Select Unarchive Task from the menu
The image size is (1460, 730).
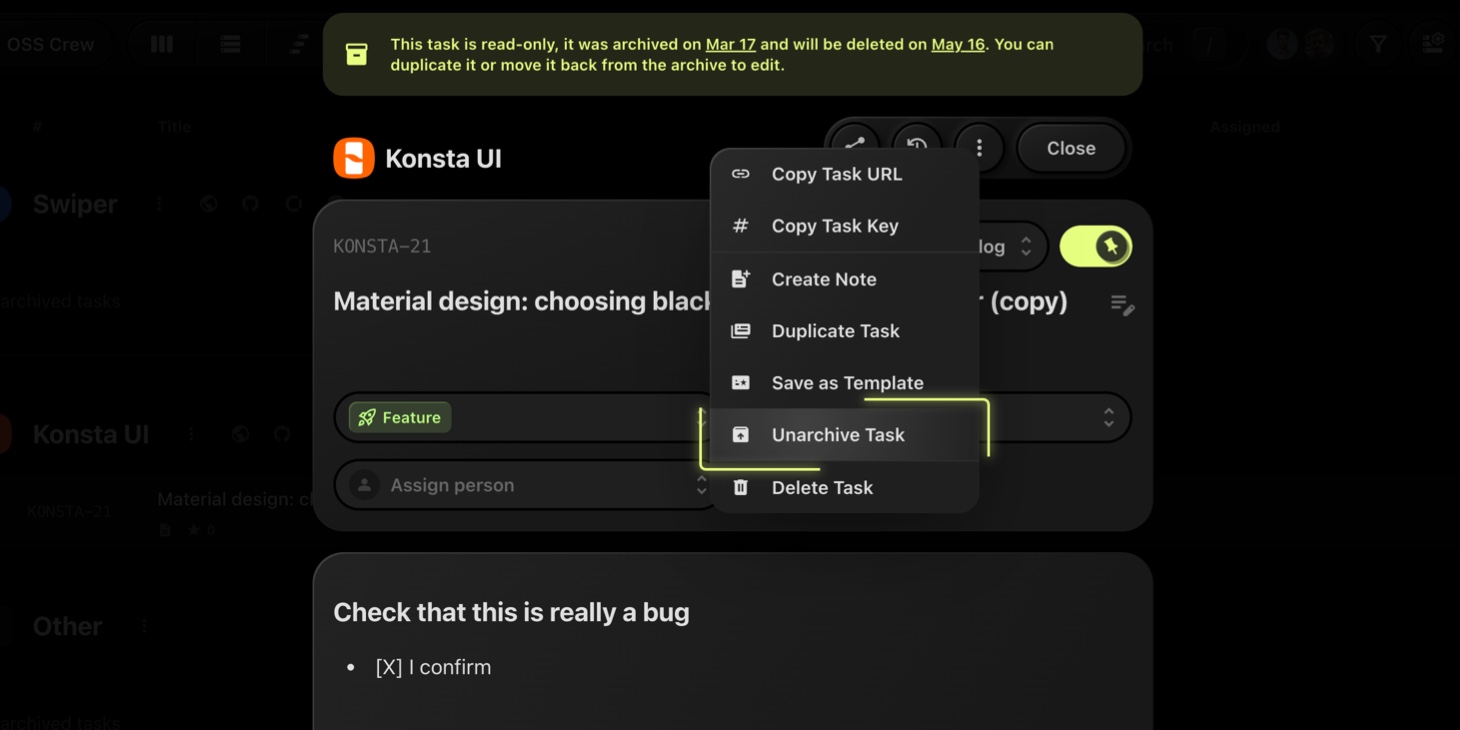pyautogui.click(x=837, y=435)
